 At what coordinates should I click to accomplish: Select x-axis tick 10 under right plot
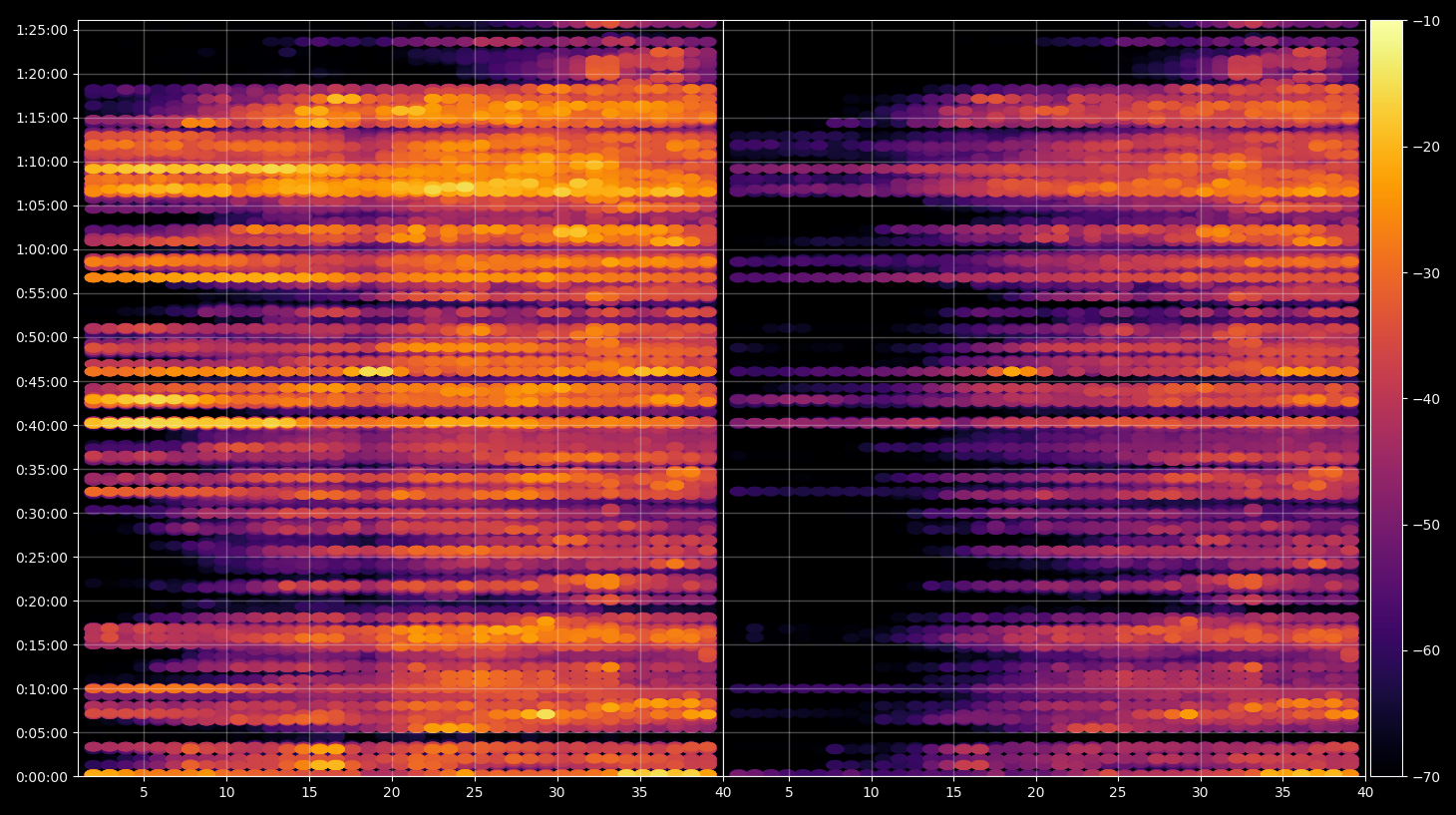click(x=871, y=793)
